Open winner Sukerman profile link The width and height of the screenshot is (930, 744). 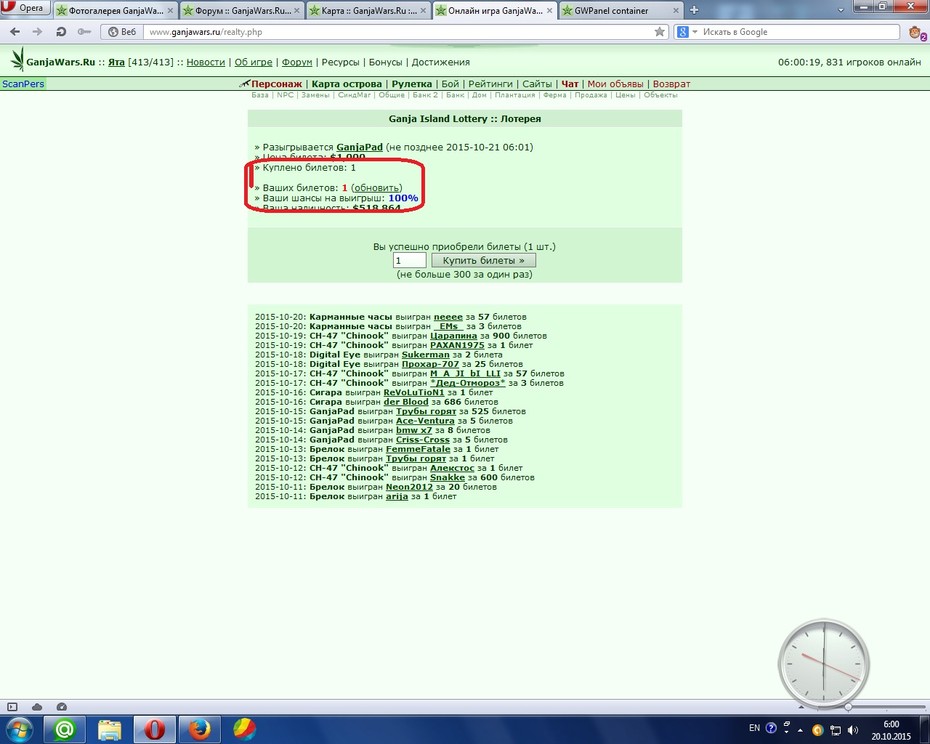pos(425,355)
